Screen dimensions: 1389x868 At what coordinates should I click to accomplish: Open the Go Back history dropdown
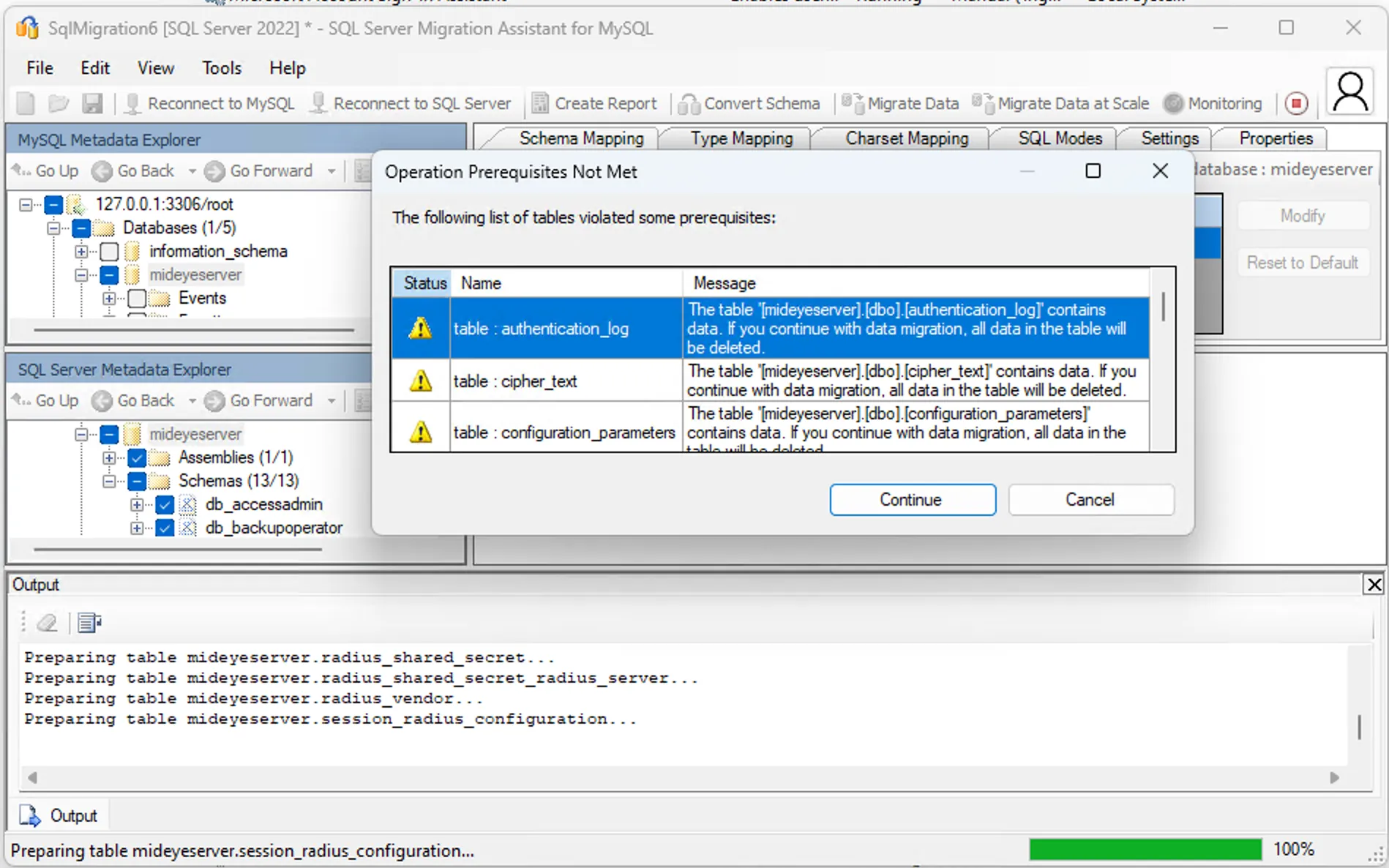192,171
